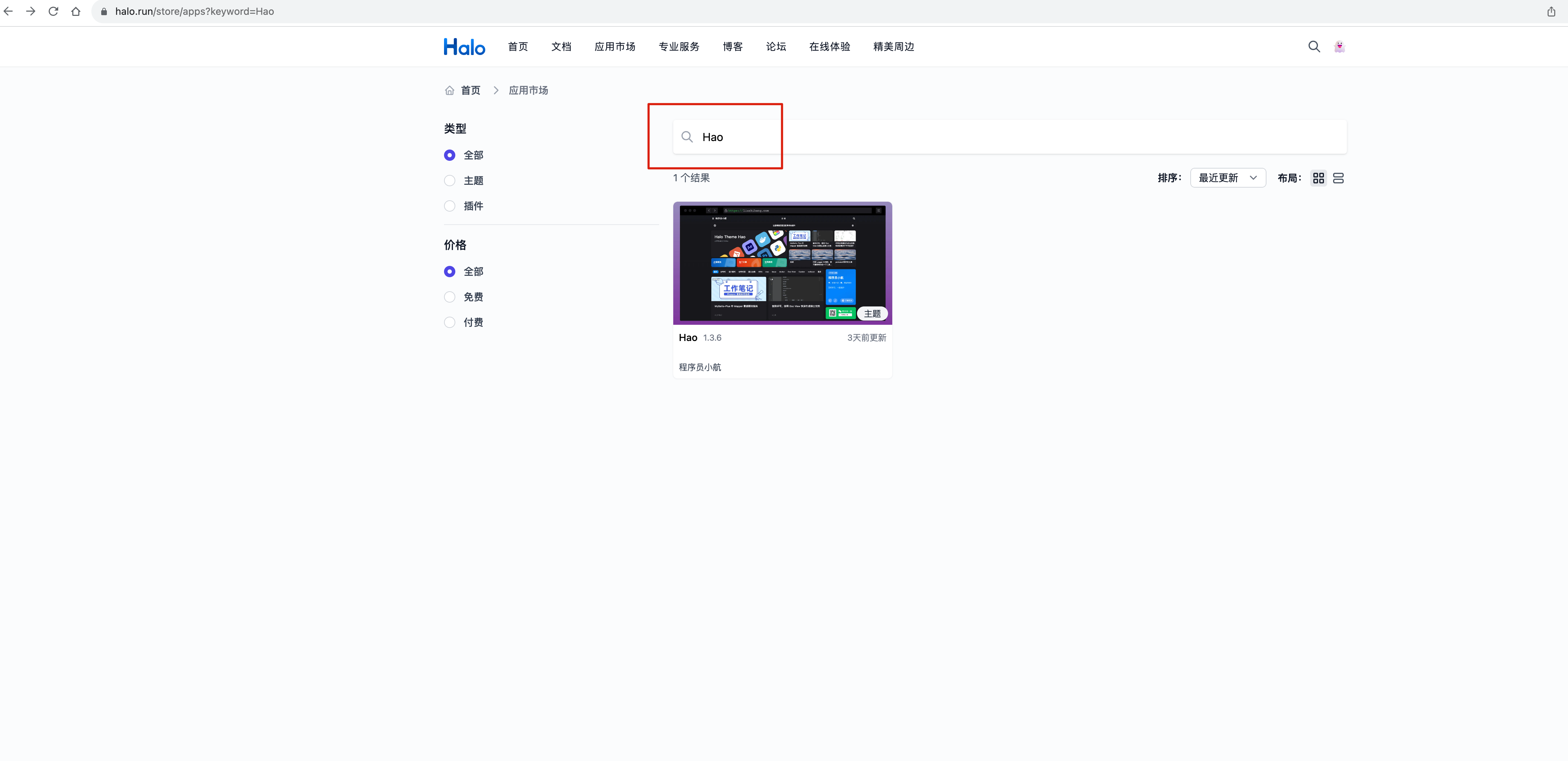Open 博客 in the top navigation
Viewport: 1568px width, 761px height.
(733, 47)
